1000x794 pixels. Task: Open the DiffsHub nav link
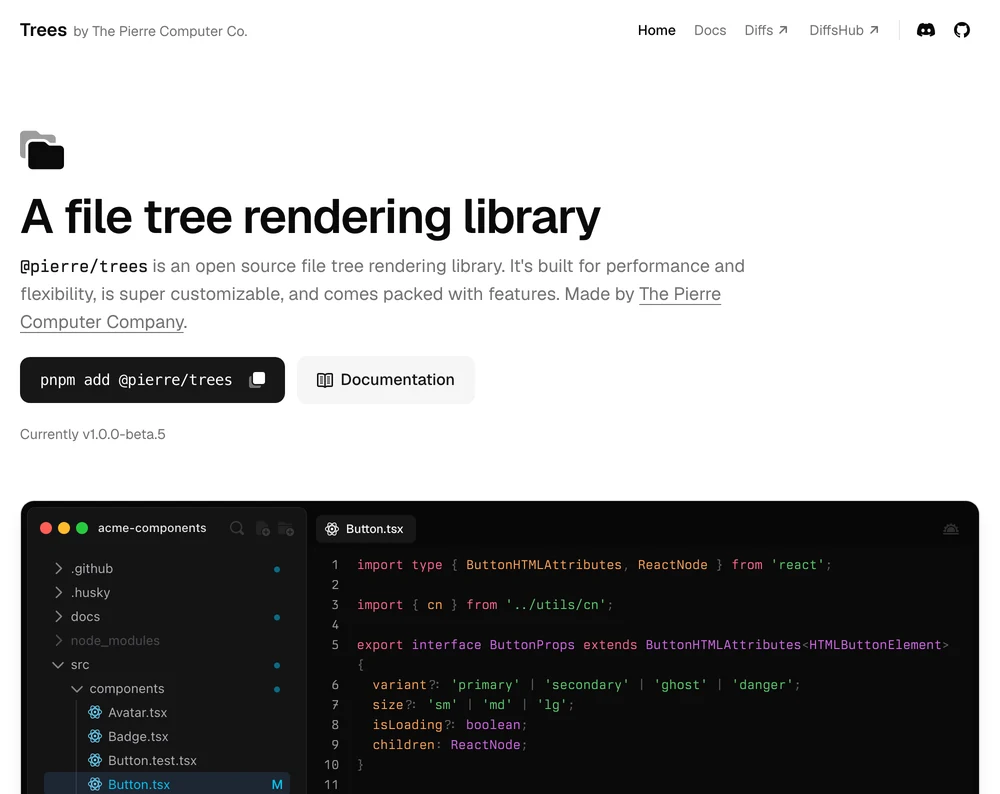coord(844,30)
